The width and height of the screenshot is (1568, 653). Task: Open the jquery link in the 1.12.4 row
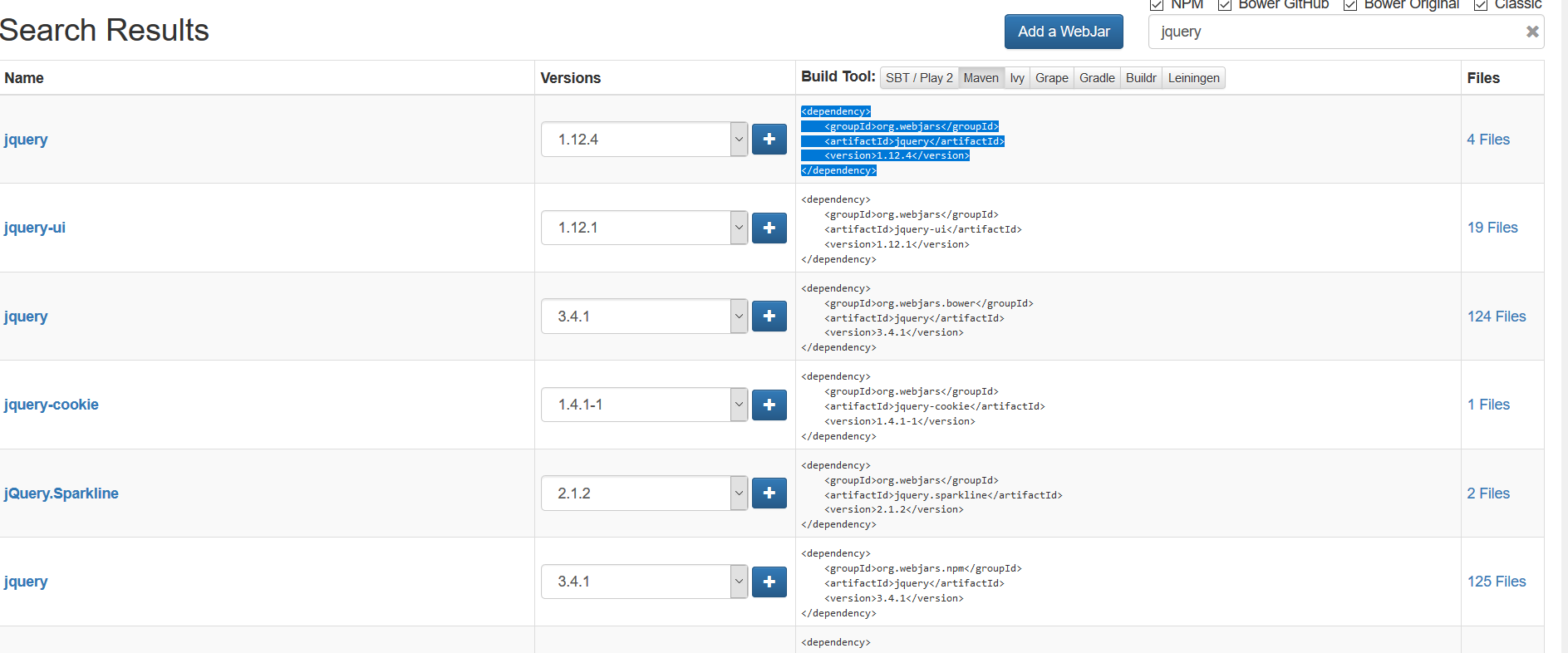point(26,140)
